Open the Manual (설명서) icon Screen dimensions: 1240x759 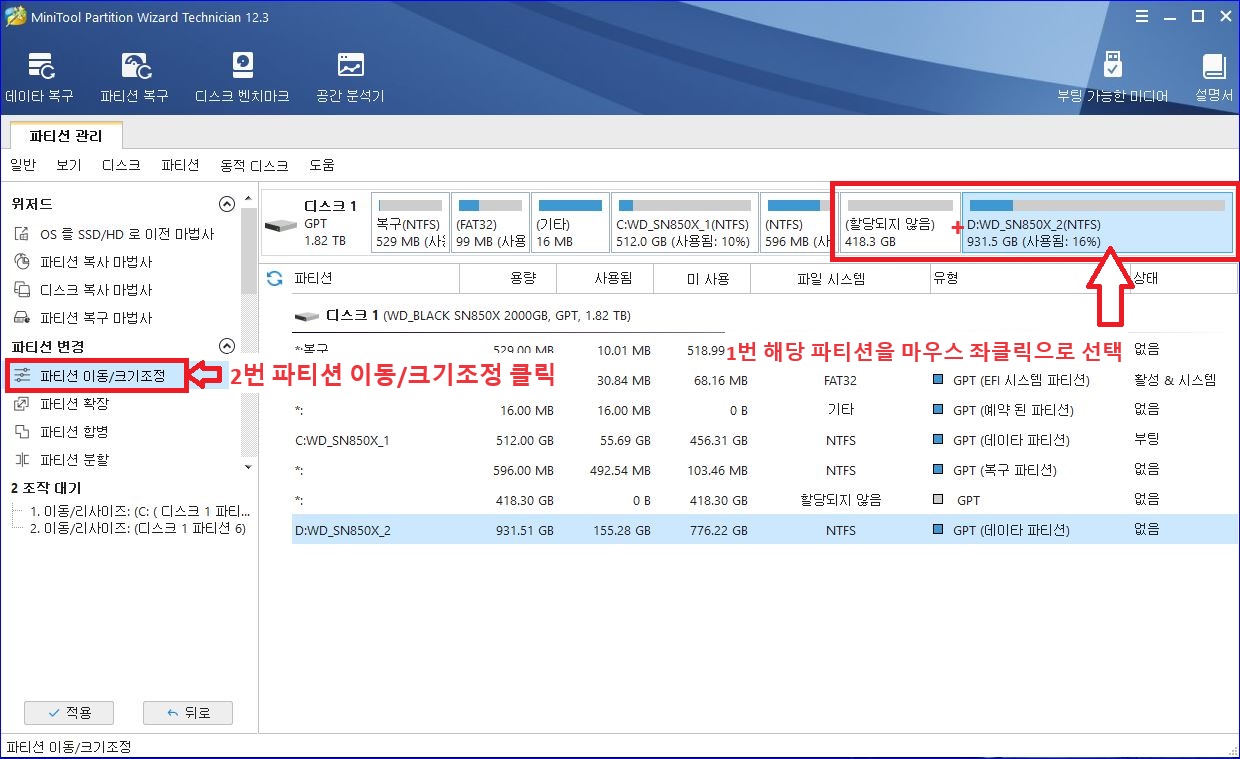[x=1214, y=78]
